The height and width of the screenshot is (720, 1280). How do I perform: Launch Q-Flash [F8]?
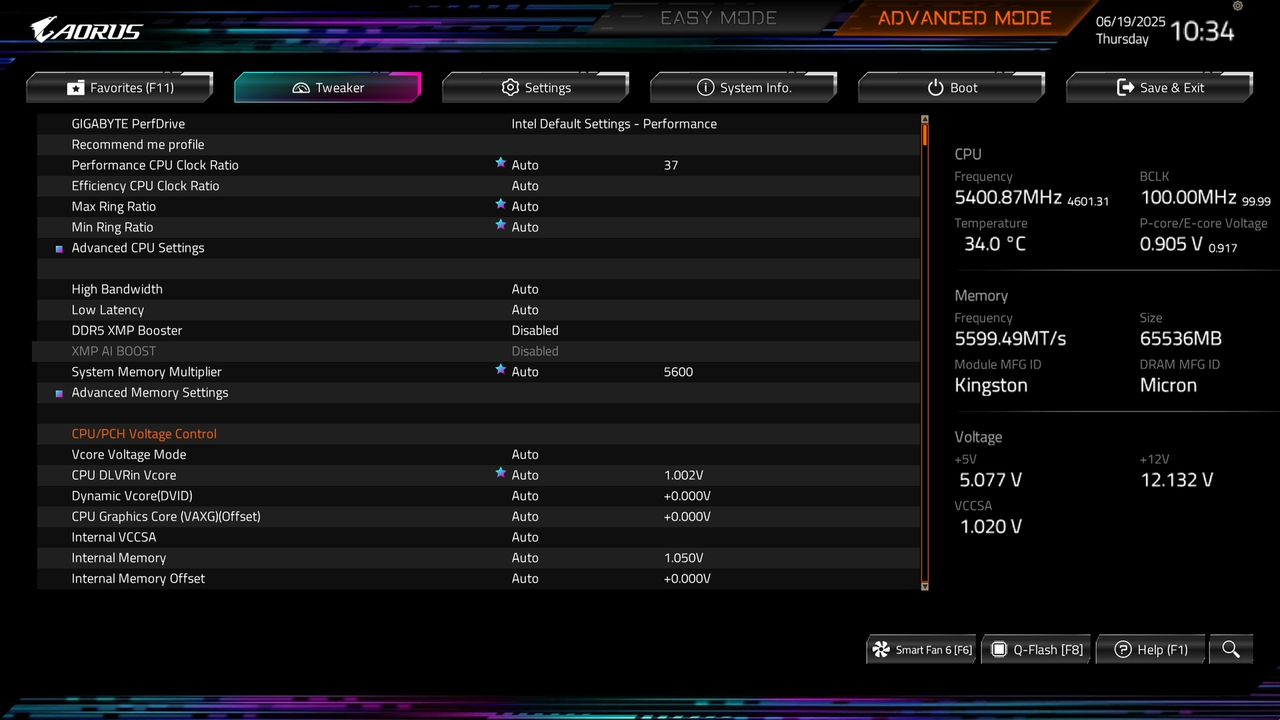point(1036,649)
